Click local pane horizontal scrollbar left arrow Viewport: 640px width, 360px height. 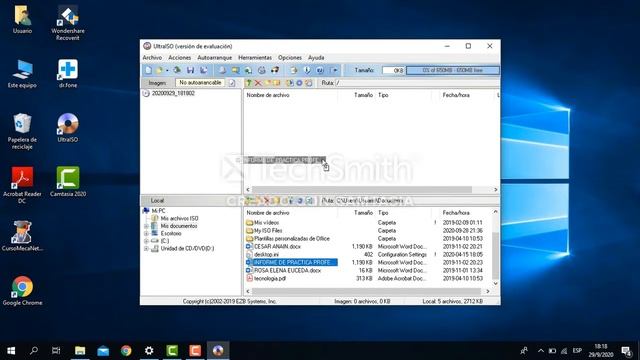click(248, 291)
